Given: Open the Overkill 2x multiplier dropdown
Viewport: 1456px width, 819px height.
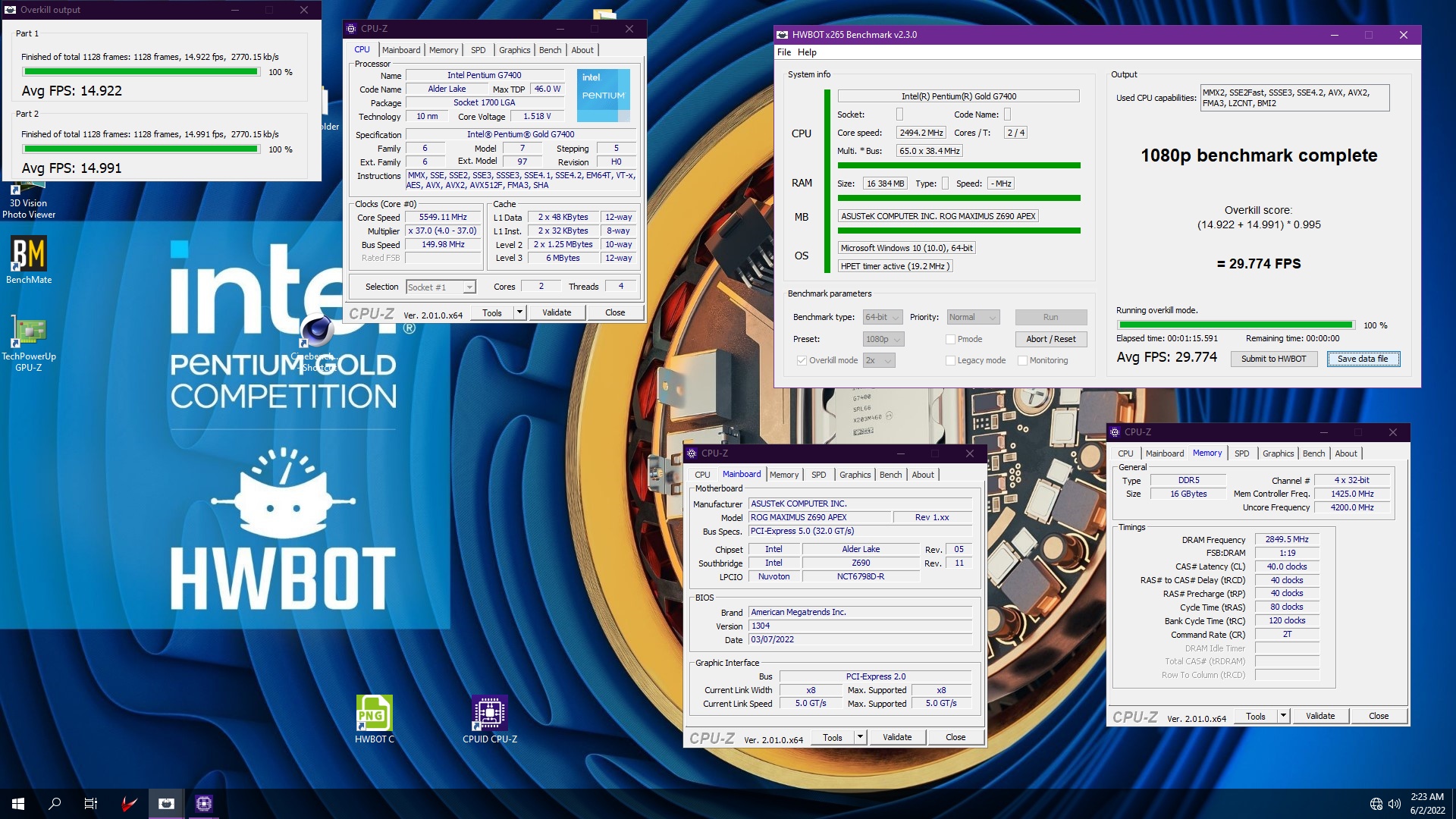Looking at the screenshot, I should 879,360.
